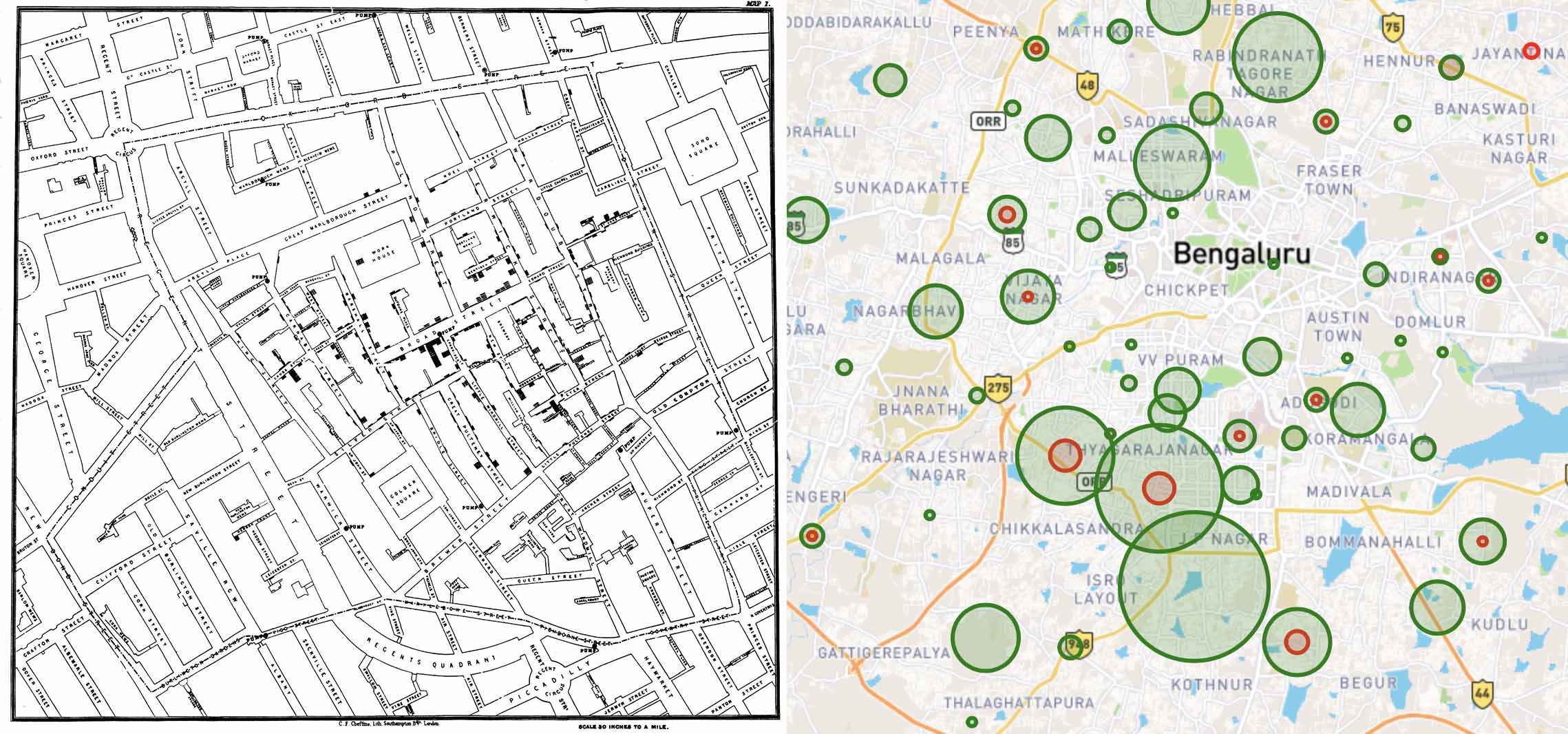Click the CHIKKALASANDRA label
The height and width of the screenshot is (734, 1568).
(x=1067, y=529)
